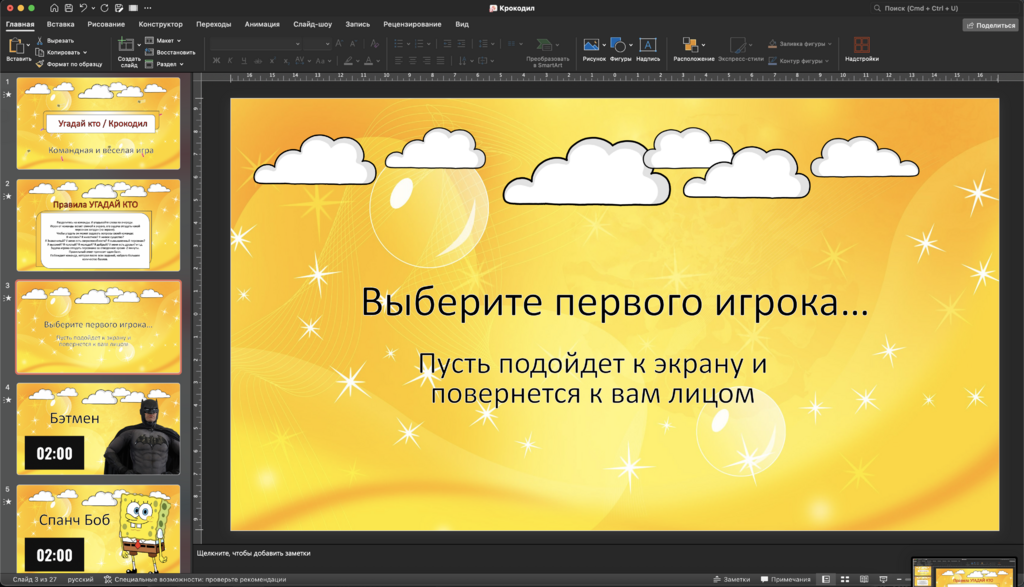
Task: Click the Экспресс-стили quick styles icon
Action: click(737, 44)
